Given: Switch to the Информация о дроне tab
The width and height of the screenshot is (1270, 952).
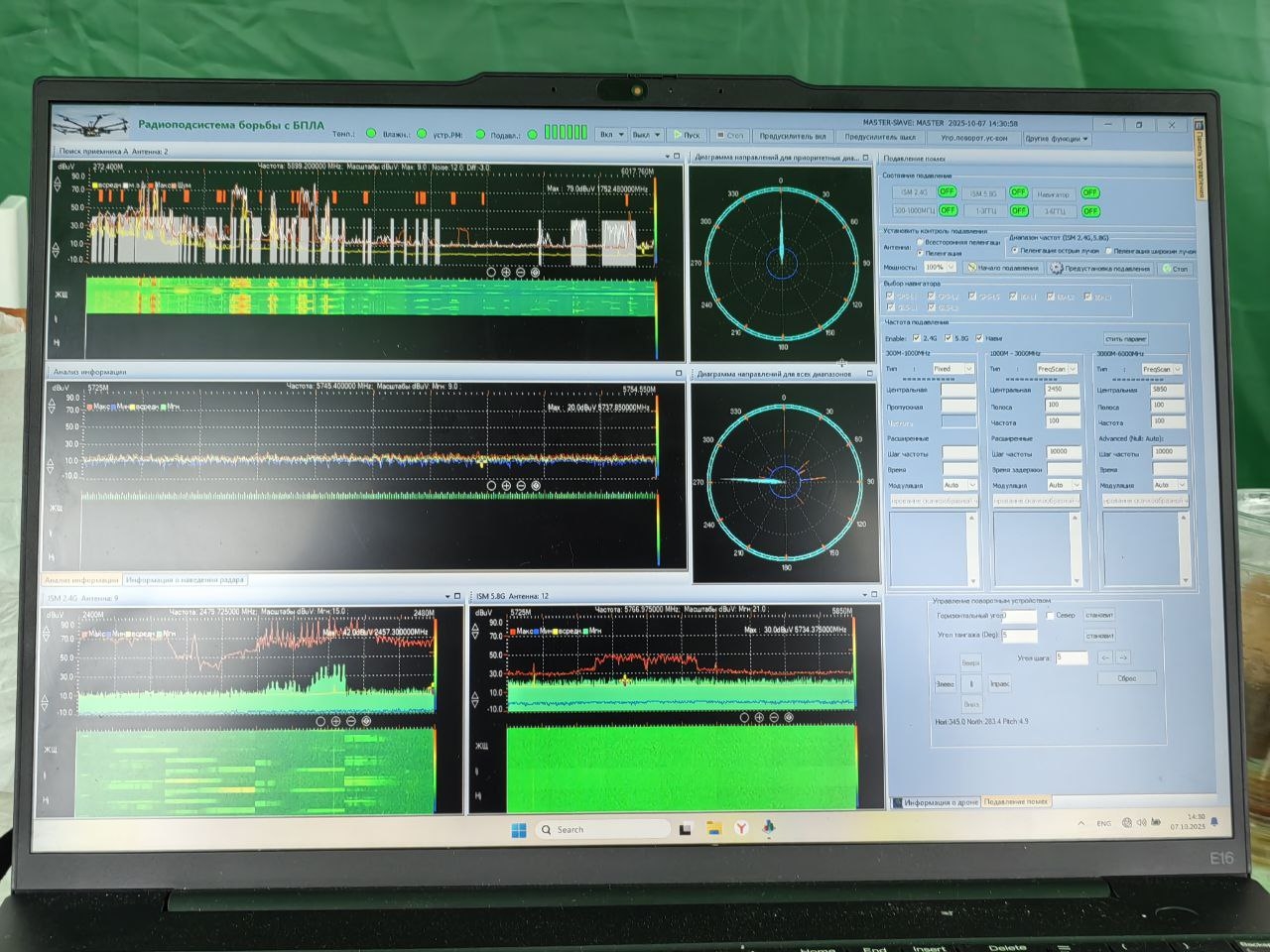Looking at the screenshot, I should point(935,802).
